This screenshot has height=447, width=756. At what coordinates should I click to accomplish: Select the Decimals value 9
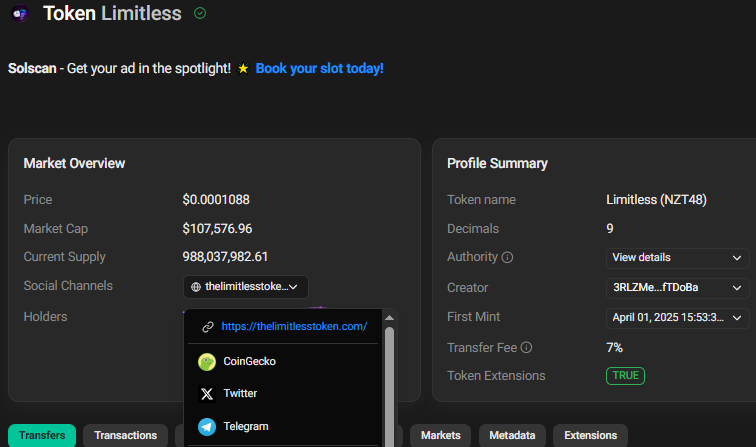pos(610,229)
